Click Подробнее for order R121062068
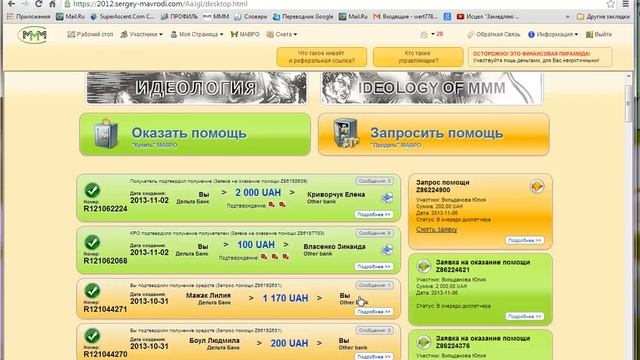 click(x=373, y=267)
